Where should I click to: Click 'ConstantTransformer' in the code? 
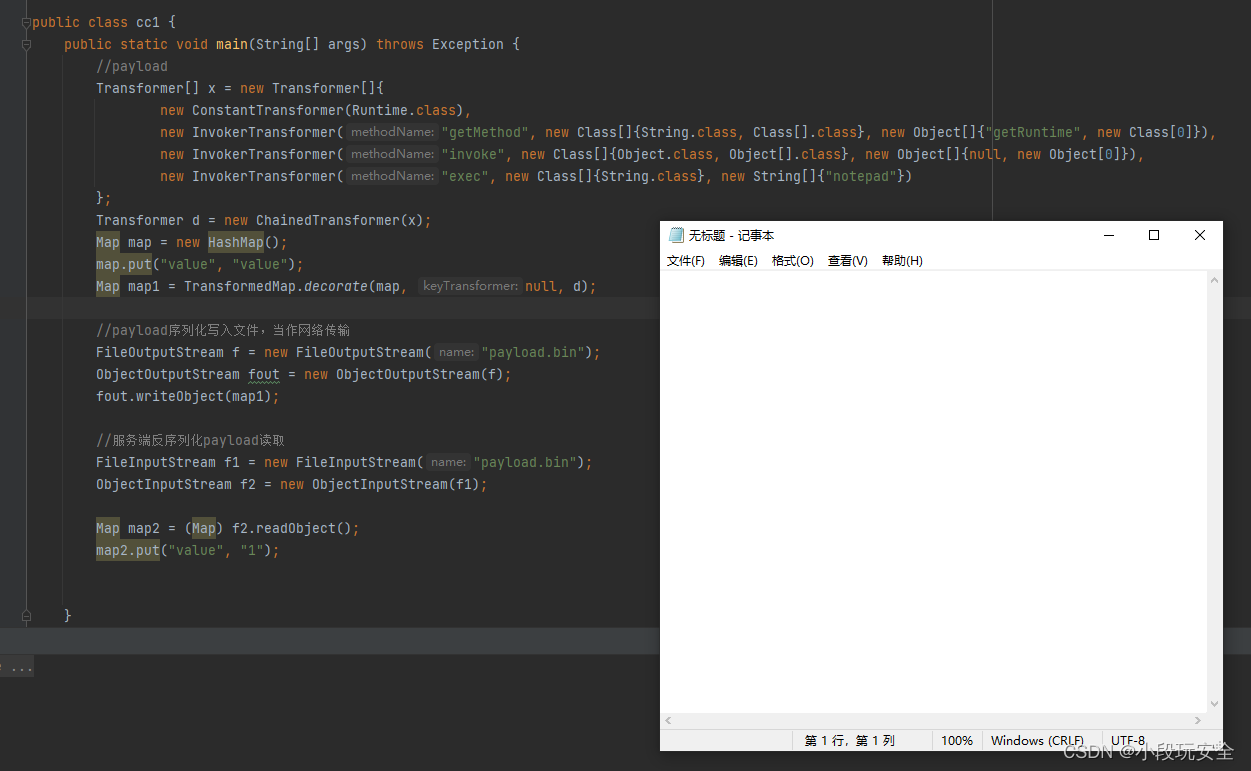pyautogui.click(x=268, y=110)
